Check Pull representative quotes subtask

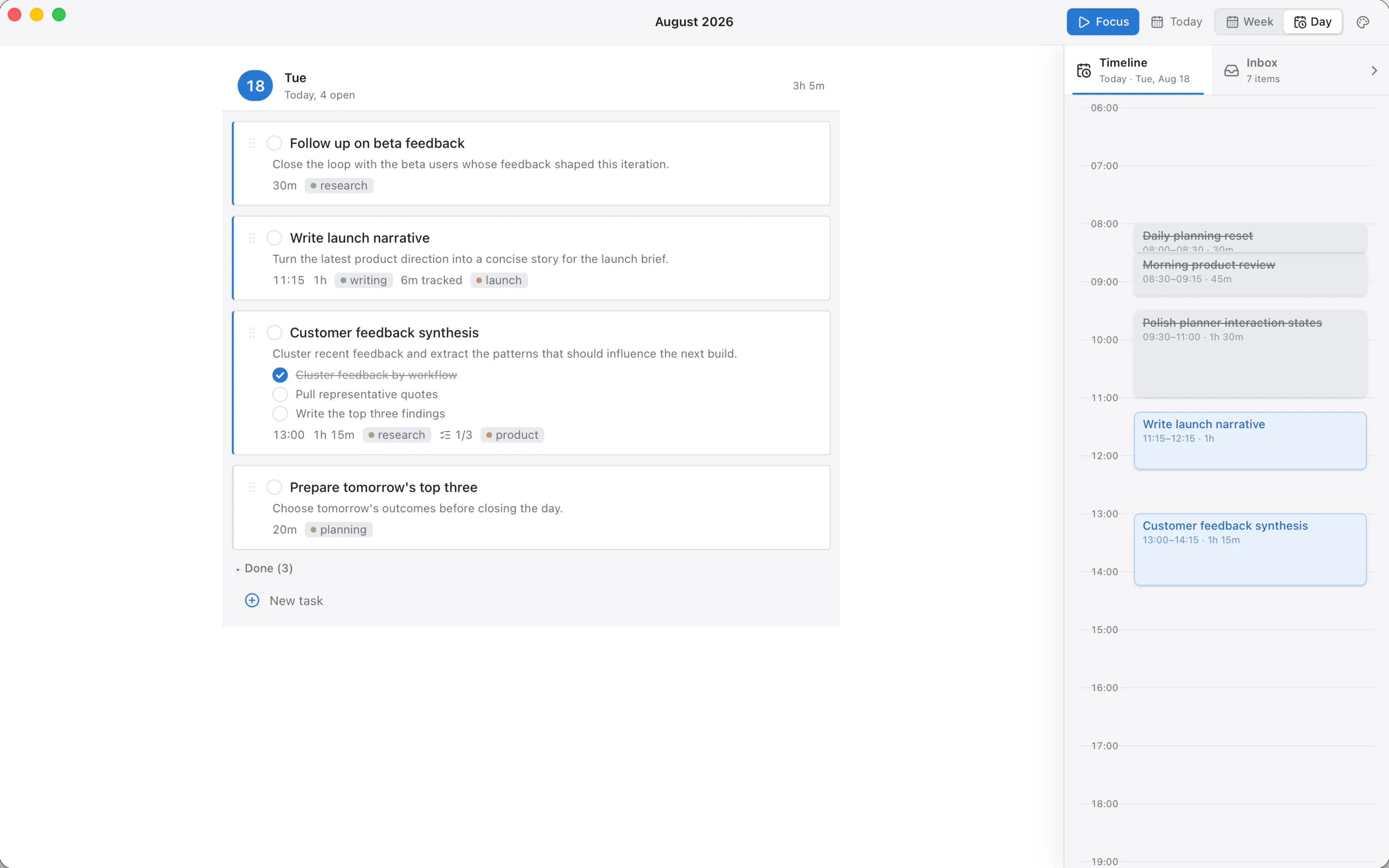[x=280, y=394]
